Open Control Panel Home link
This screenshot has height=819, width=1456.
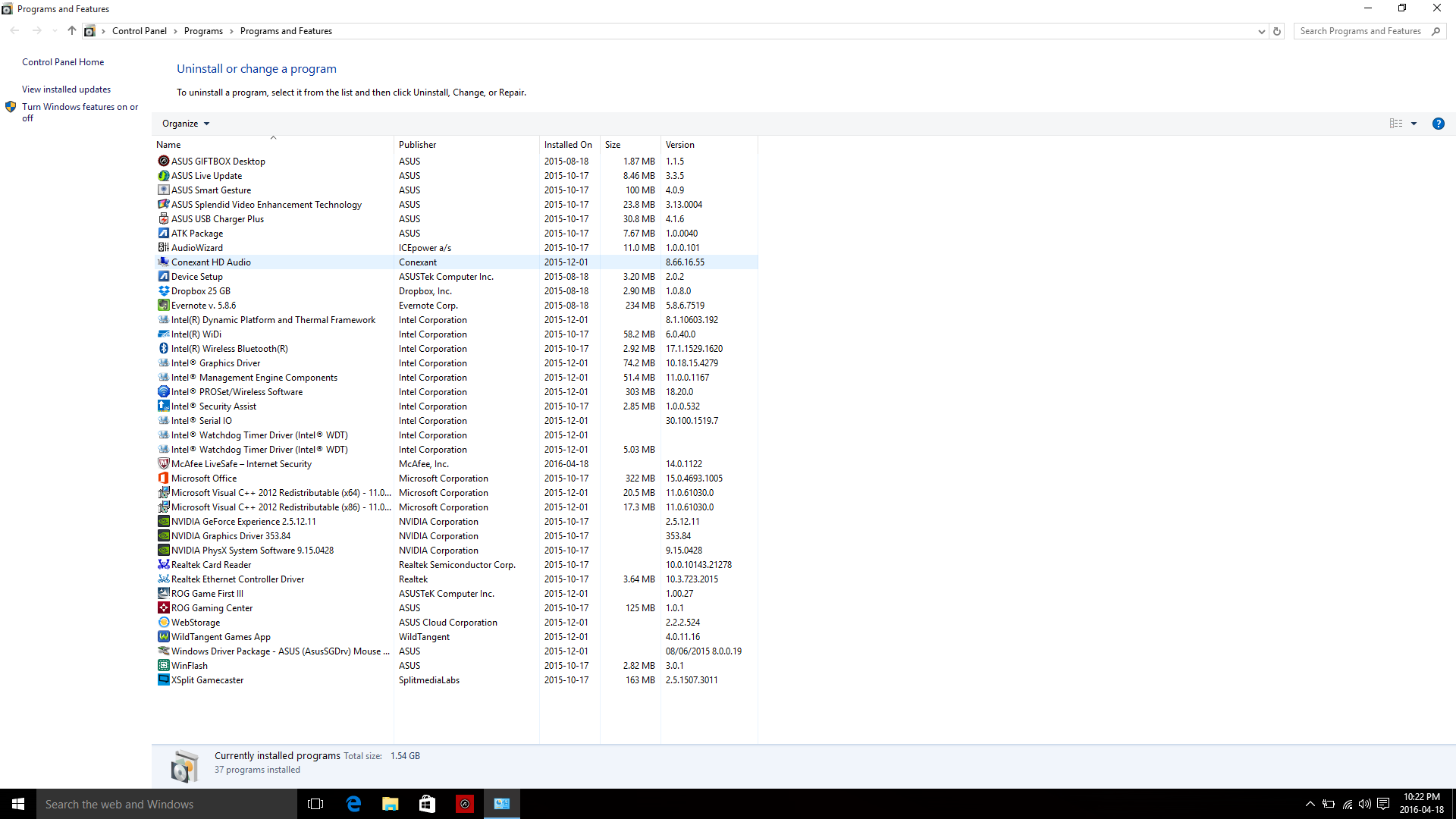pos(63,62)
